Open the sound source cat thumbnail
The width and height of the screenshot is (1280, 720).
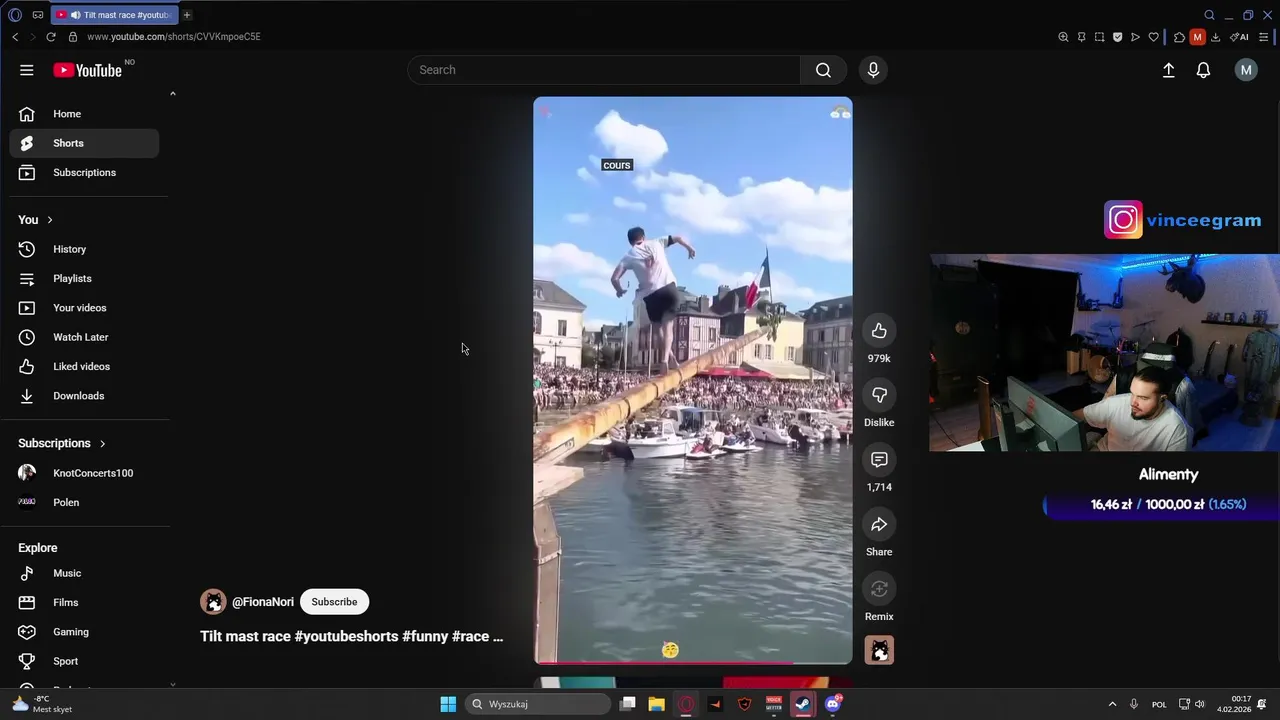879,650
